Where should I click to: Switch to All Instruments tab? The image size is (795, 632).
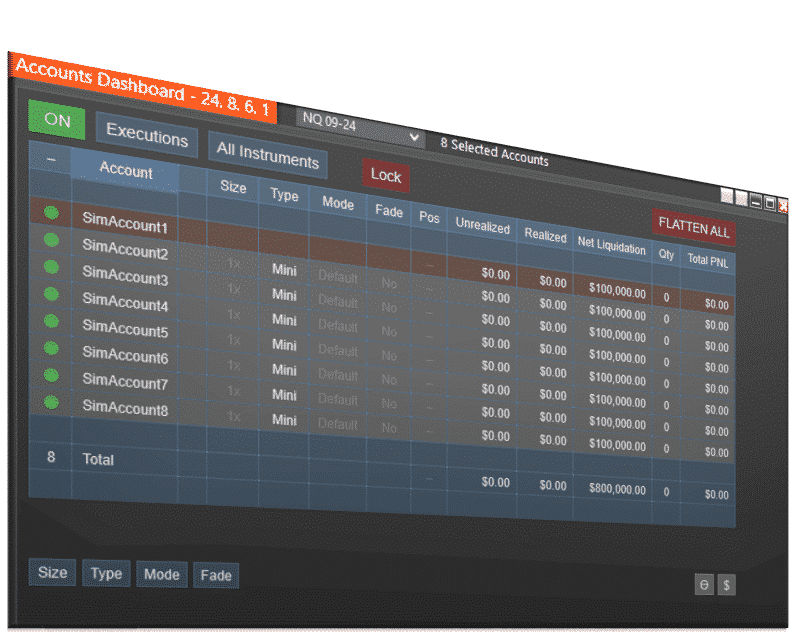(x=268, y=156)
